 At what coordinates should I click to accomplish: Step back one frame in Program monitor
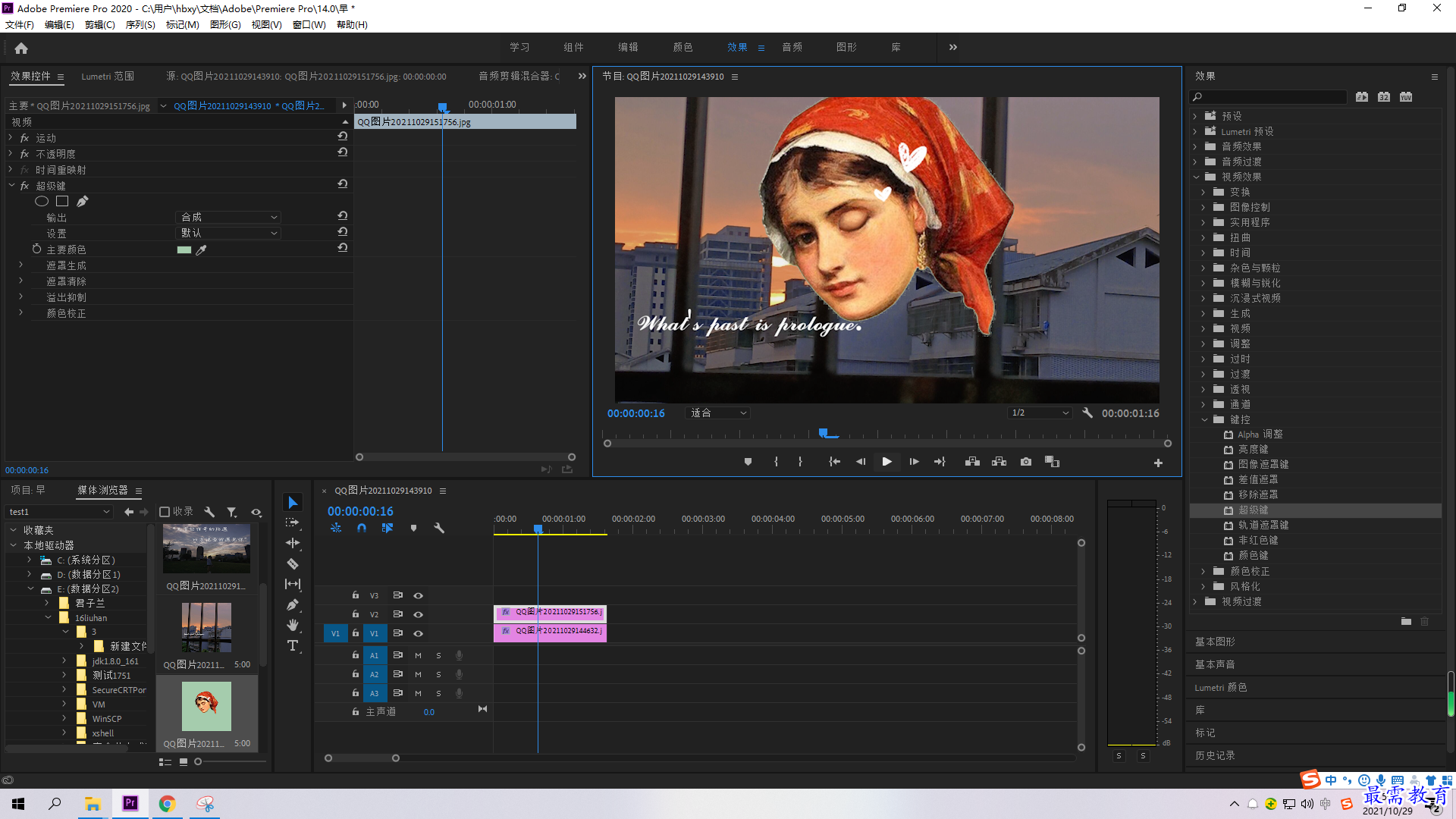861,462
